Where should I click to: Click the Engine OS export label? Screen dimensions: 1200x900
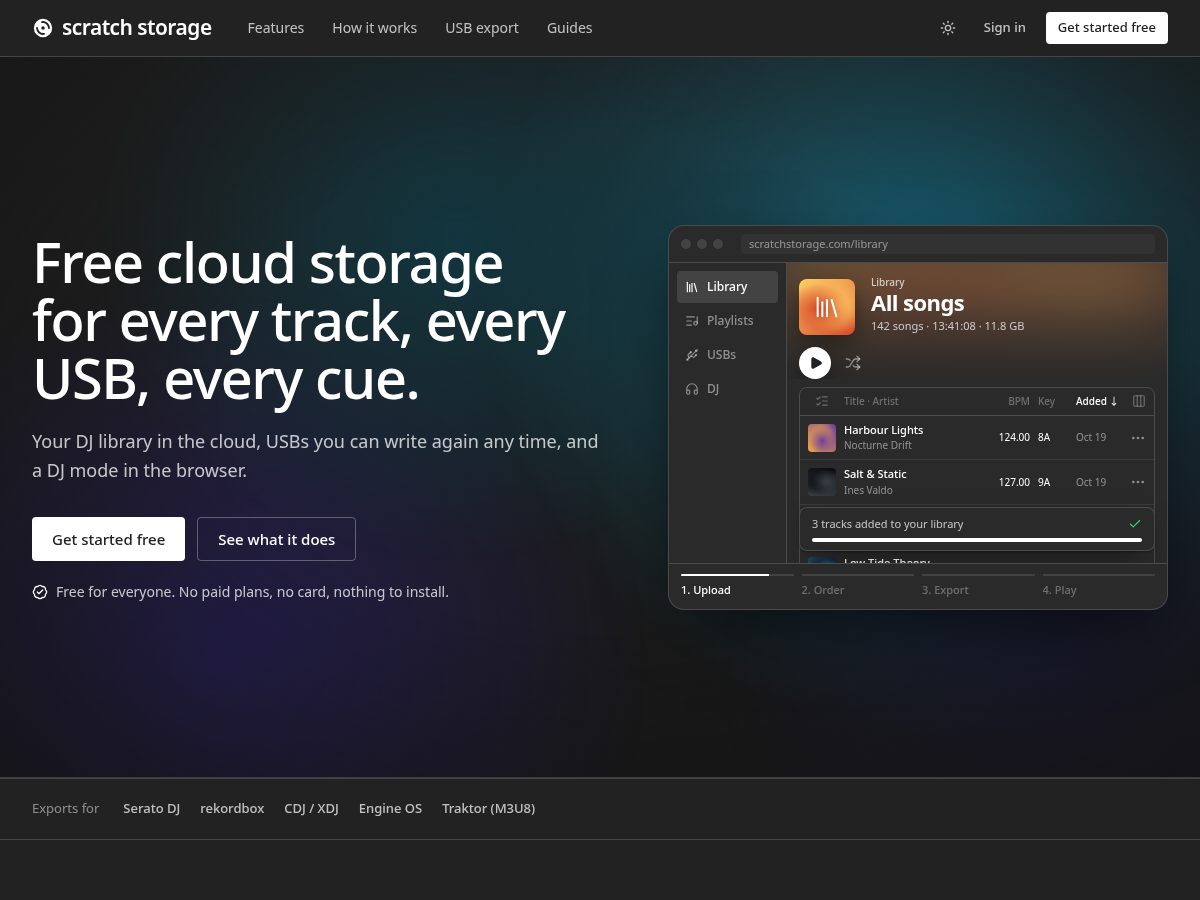pyautogui.click(x=390, y=809)
